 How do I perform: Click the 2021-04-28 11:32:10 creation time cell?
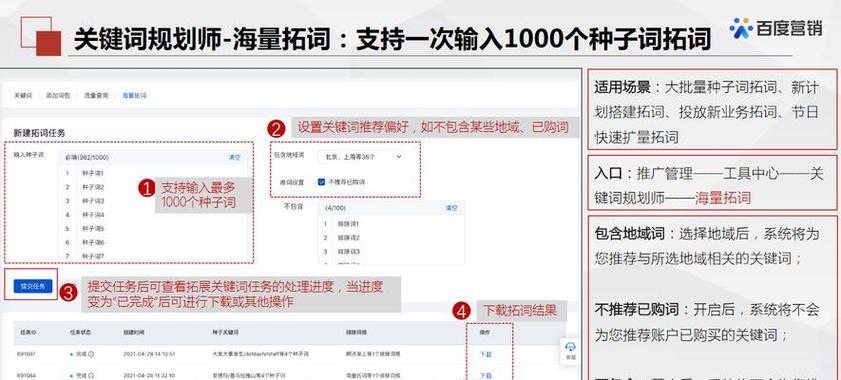click(149, 375)
